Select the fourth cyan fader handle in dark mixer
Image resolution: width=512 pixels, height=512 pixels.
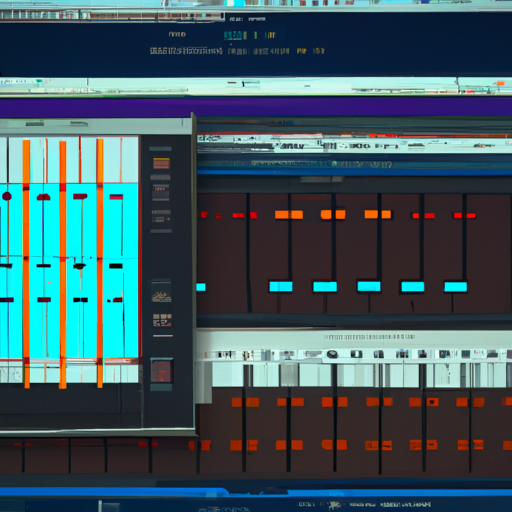[x=413, y=287]
